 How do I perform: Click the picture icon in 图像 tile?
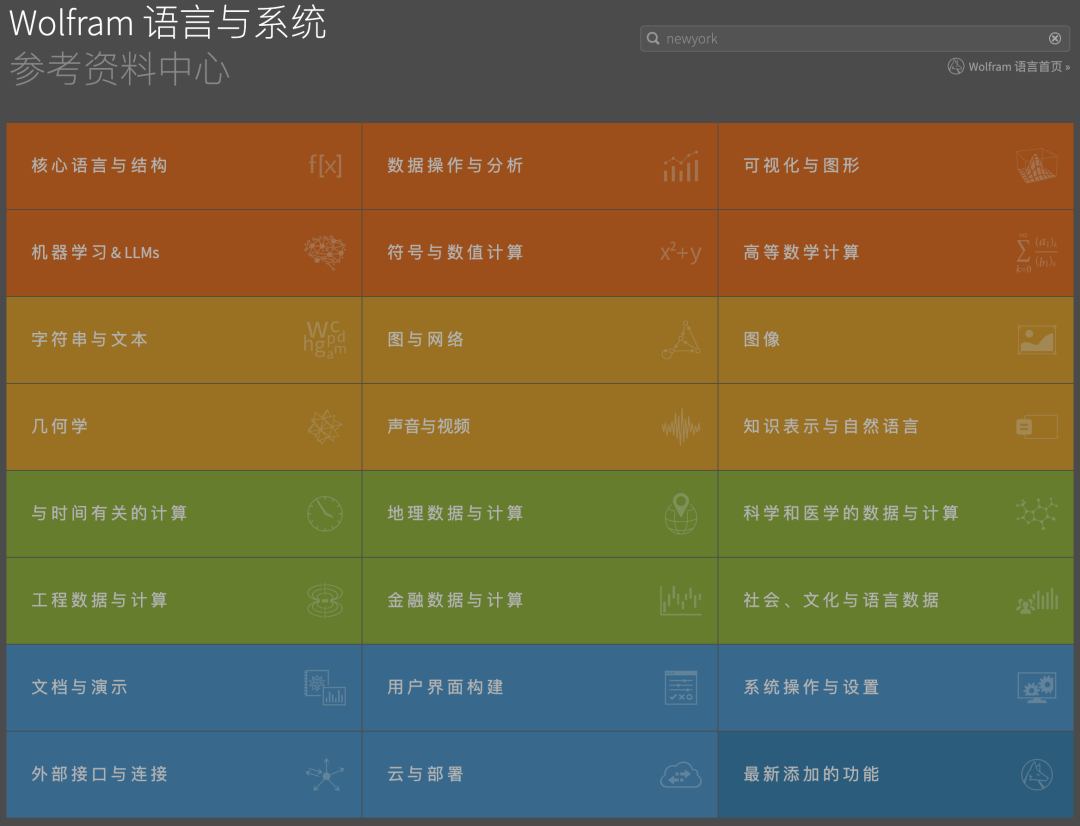tap(1037, 340)
